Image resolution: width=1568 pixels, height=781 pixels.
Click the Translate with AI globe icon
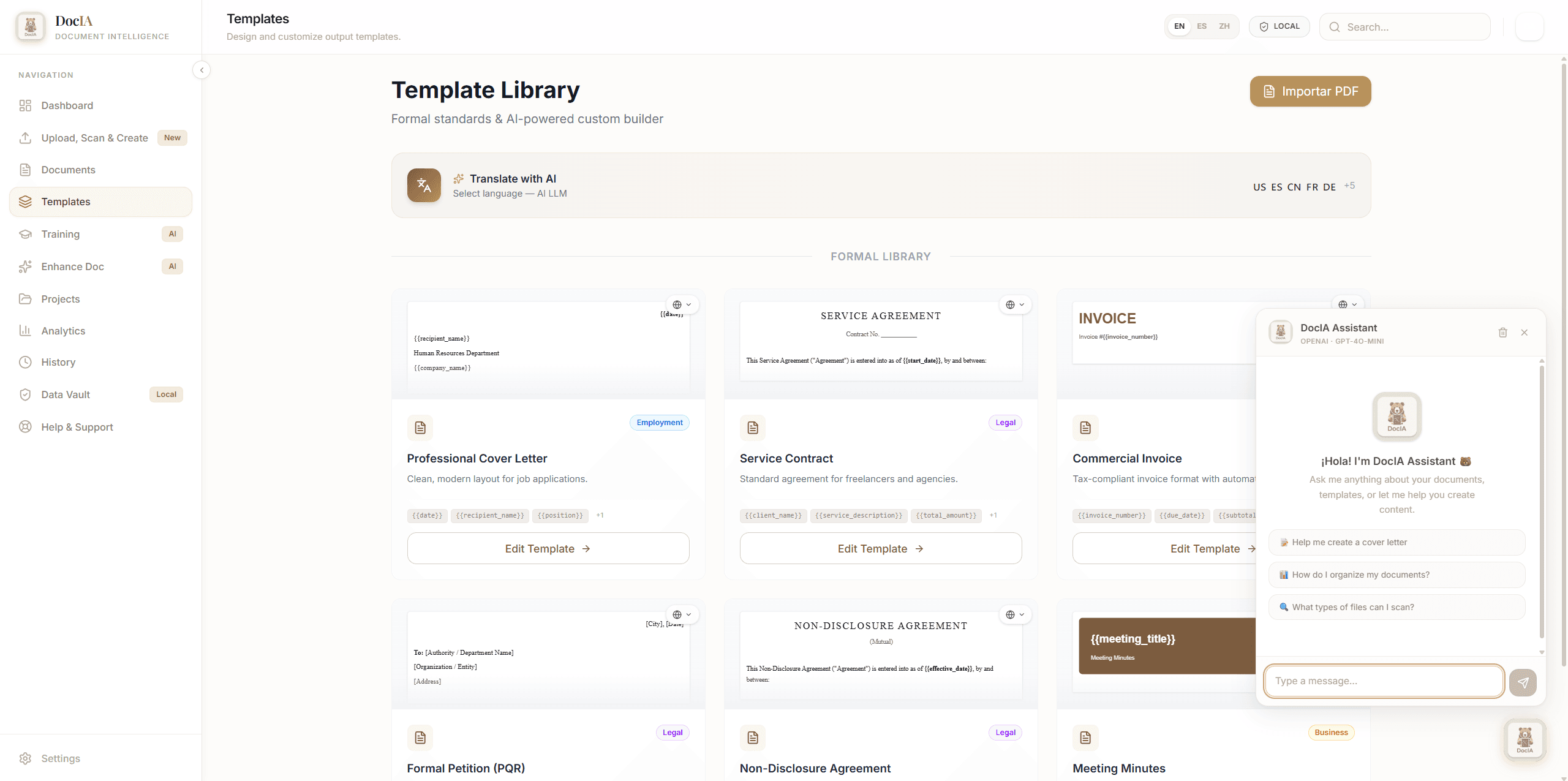423,185
